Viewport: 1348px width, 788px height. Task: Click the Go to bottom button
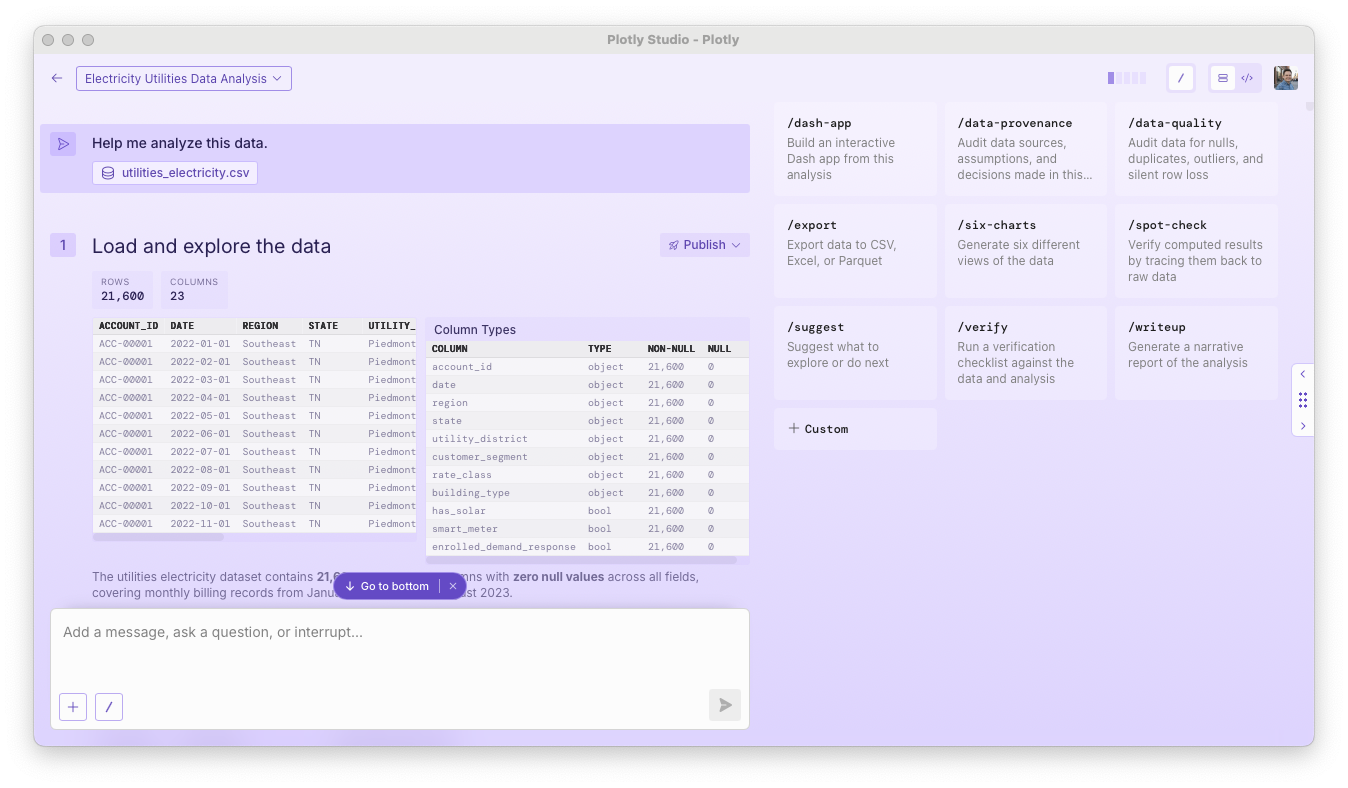click(x=387, y=586)
